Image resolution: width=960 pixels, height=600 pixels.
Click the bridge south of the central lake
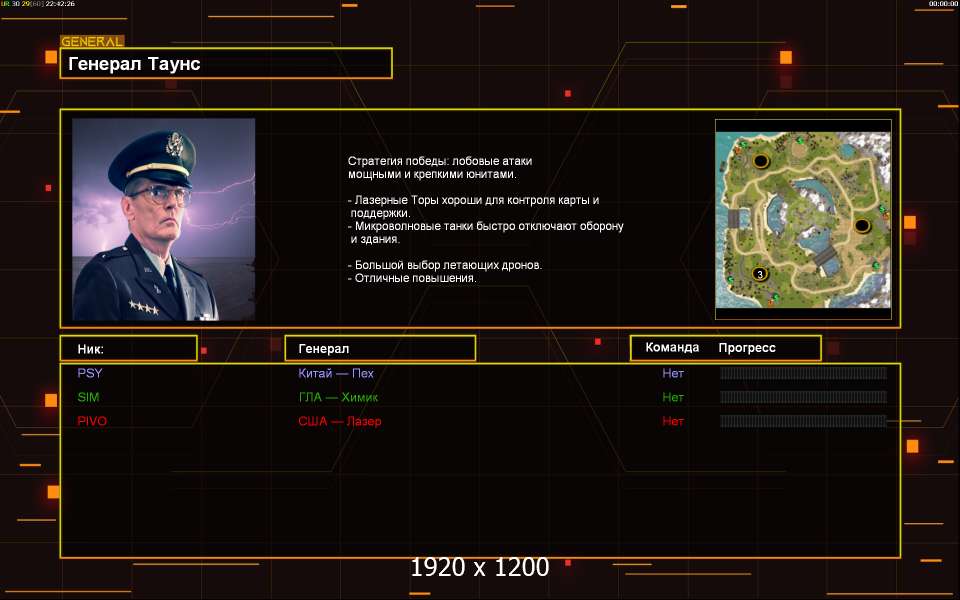coord(825,255)
